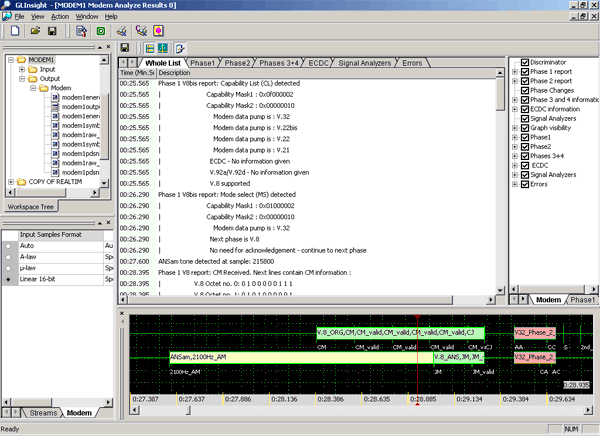The width and height of the screenshot is (600, 436).
Task: Expand the Errors filter item
Action: coord(515,184)
